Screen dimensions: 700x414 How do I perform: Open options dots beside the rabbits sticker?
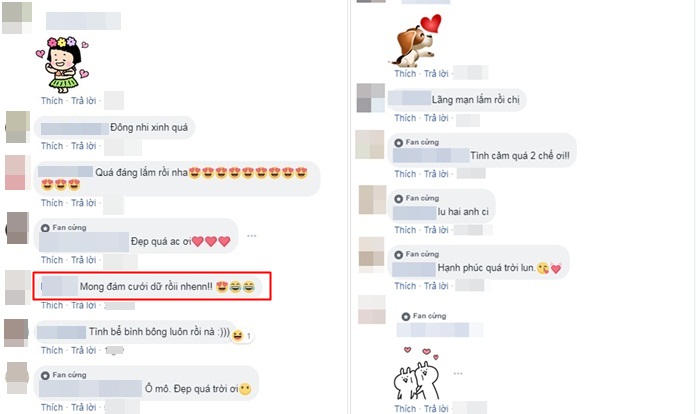pos(458,373)
